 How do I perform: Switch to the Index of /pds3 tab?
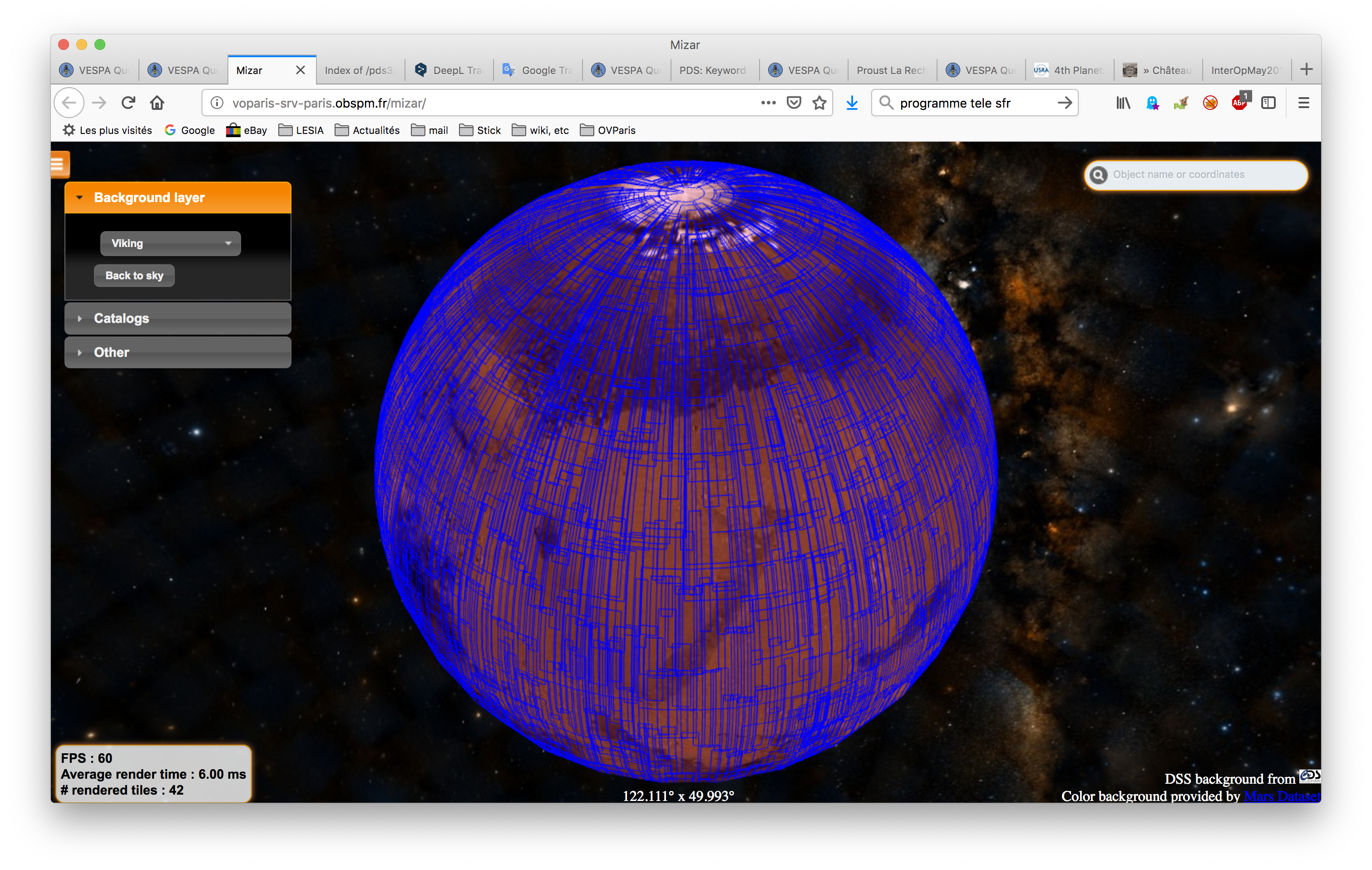(x=360, y=70)
